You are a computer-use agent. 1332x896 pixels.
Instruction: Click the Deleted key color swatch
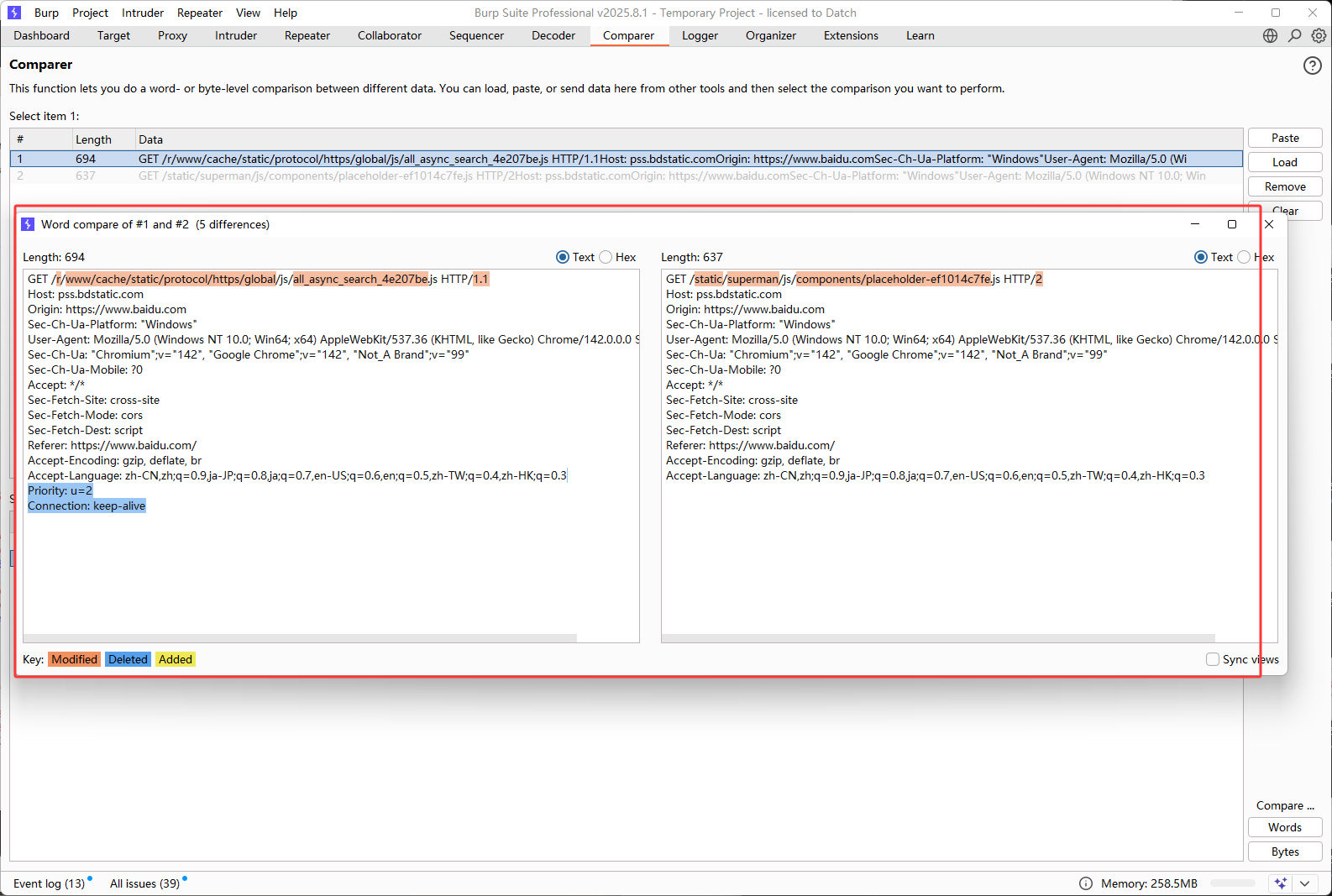pyautogui.click(x=128, y=659)
